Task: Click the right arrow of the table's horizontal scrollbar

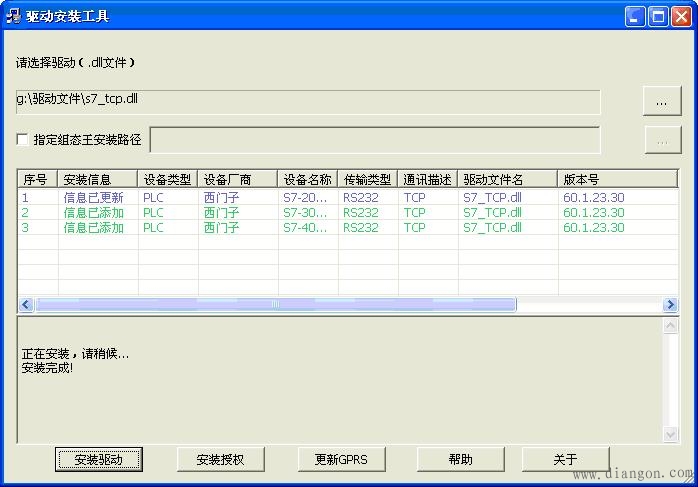Action: 670,304
